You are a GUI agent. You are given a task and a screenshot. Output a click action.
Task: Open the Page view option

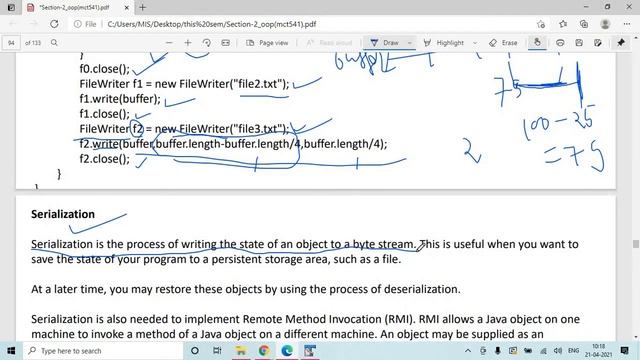pyautogui.click(x=267, y=42)
